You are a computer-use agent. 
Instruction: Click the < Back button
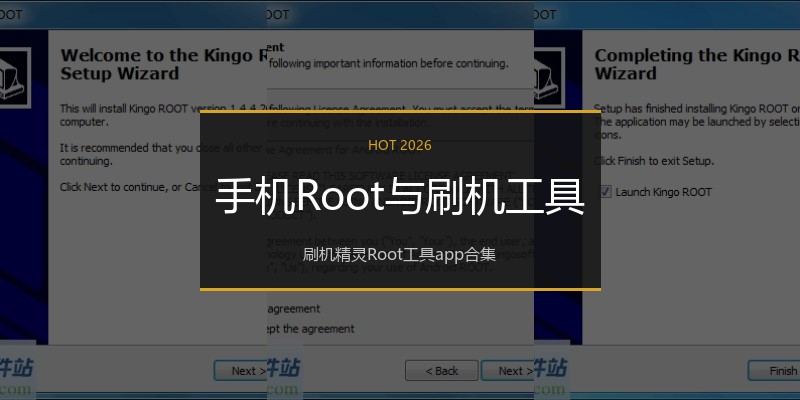442,371
